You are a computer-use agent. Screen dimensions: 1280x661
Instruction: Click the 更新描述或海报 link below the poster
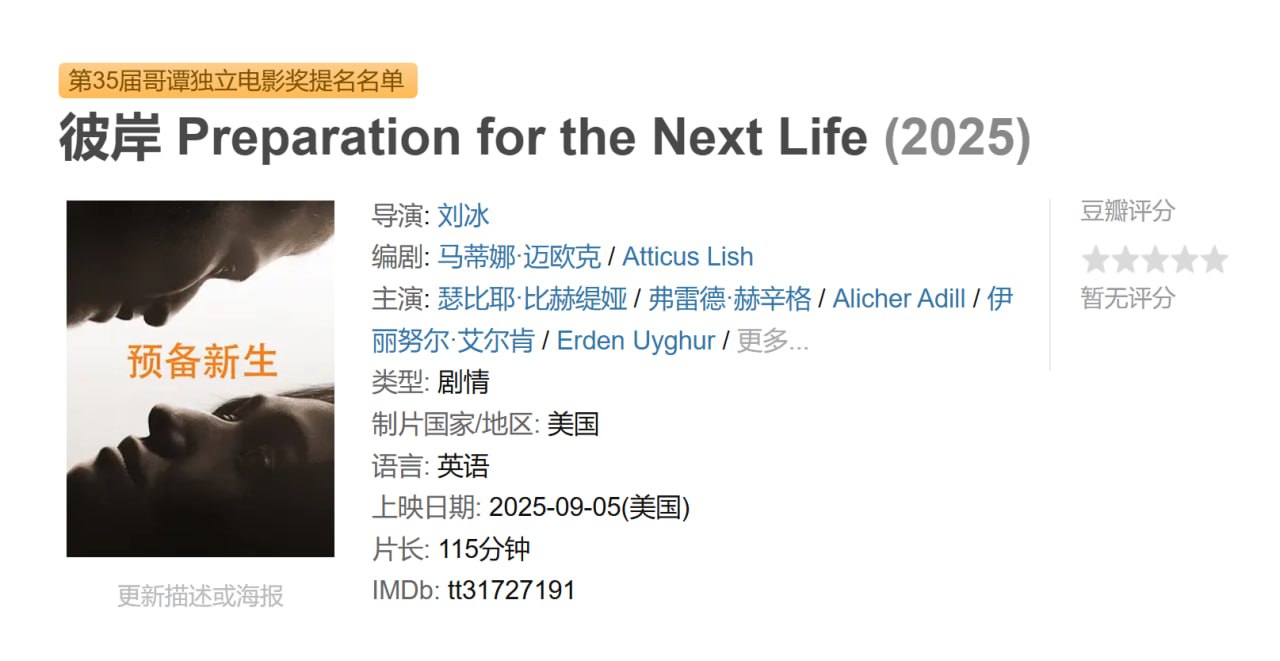(x=200, y=596)
